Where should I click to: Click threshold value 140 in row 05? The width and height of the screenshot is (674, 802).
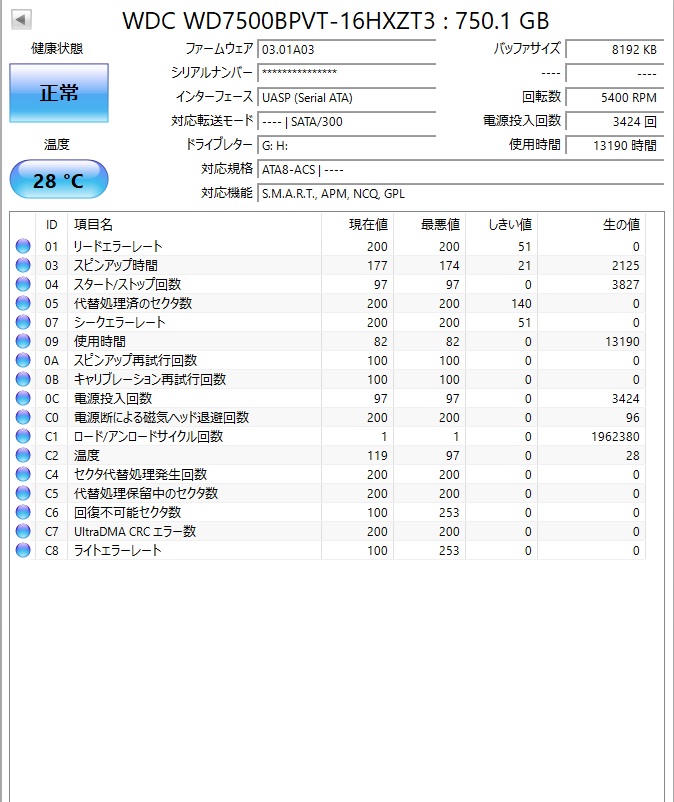(521, 303)
